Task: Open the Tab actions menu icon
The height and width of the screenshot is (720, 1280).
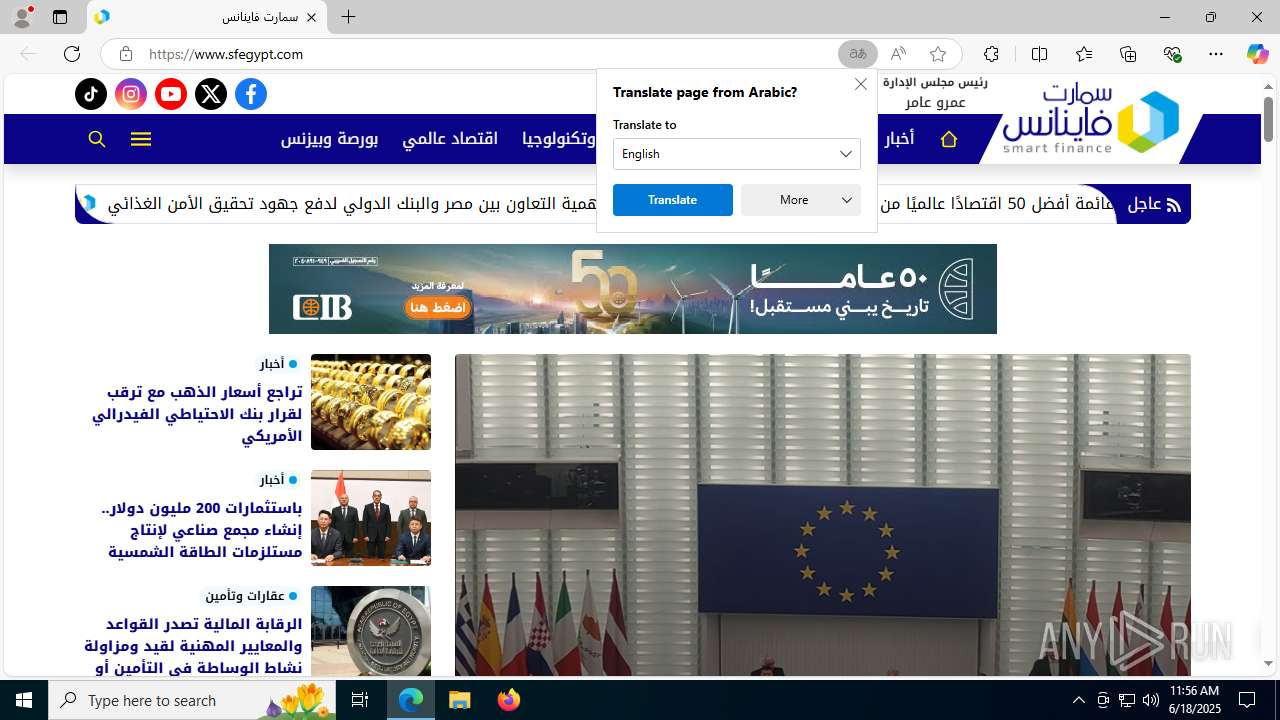Action: pos(60,17)
